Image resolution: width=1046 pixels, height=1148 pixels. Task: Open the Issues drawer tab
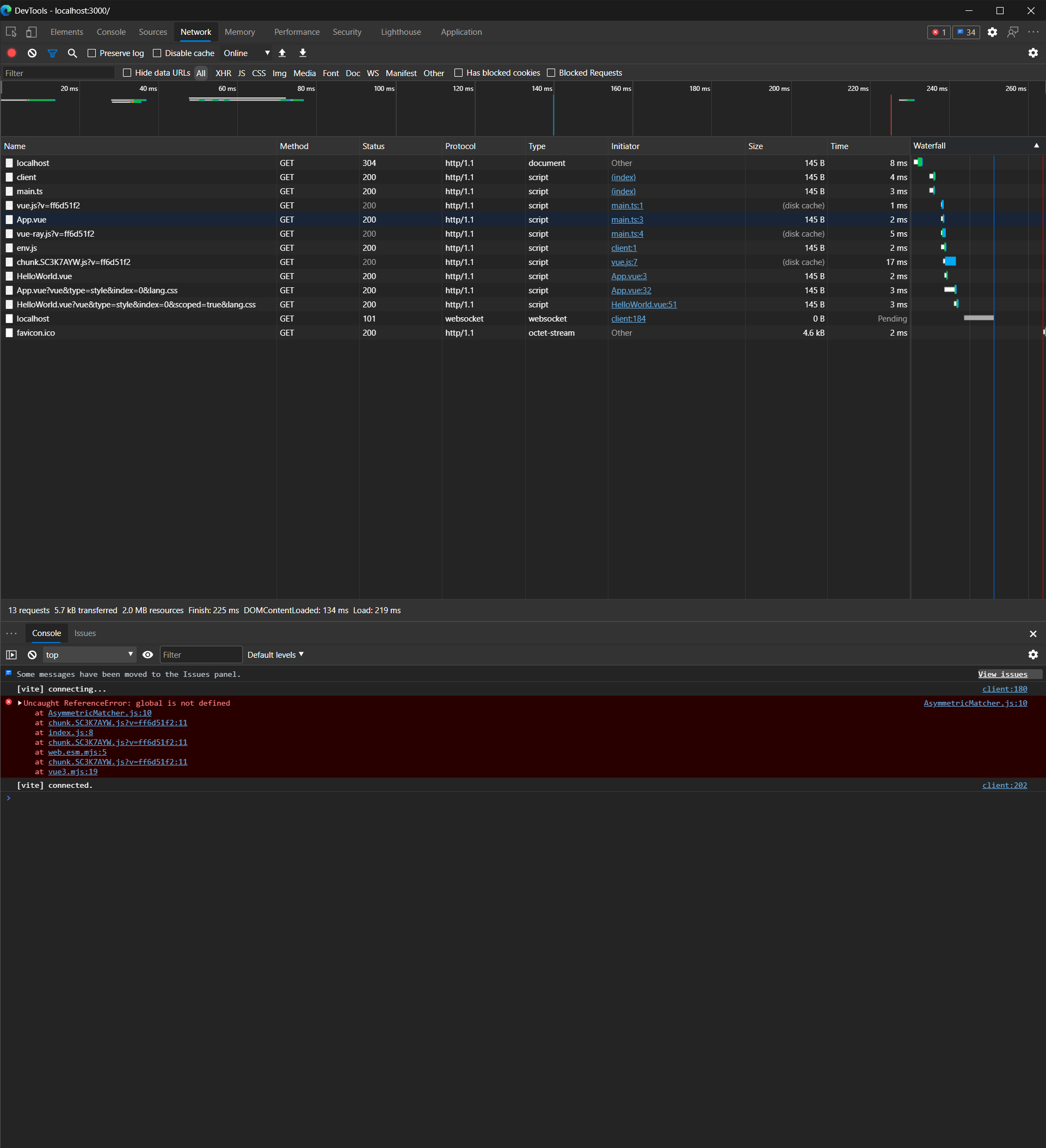pyautogui.click(x=85, y=633)
